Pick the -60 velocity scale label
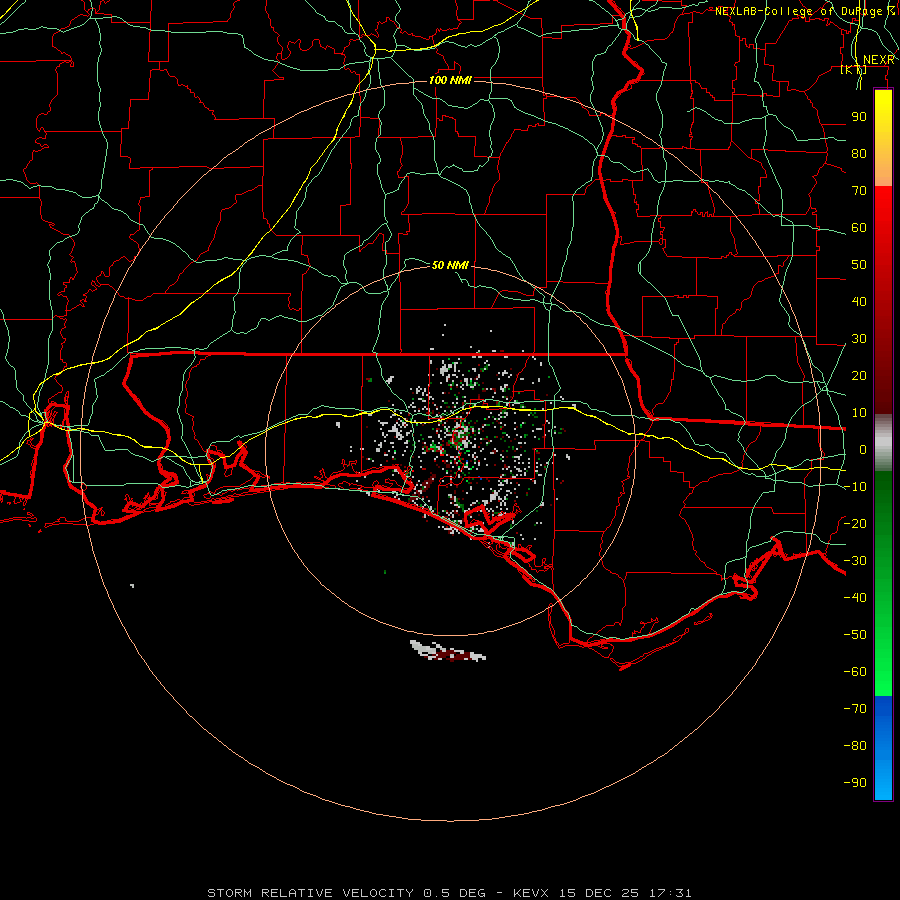The height and width of the screenshot is (900, 900). coord(855,672)
